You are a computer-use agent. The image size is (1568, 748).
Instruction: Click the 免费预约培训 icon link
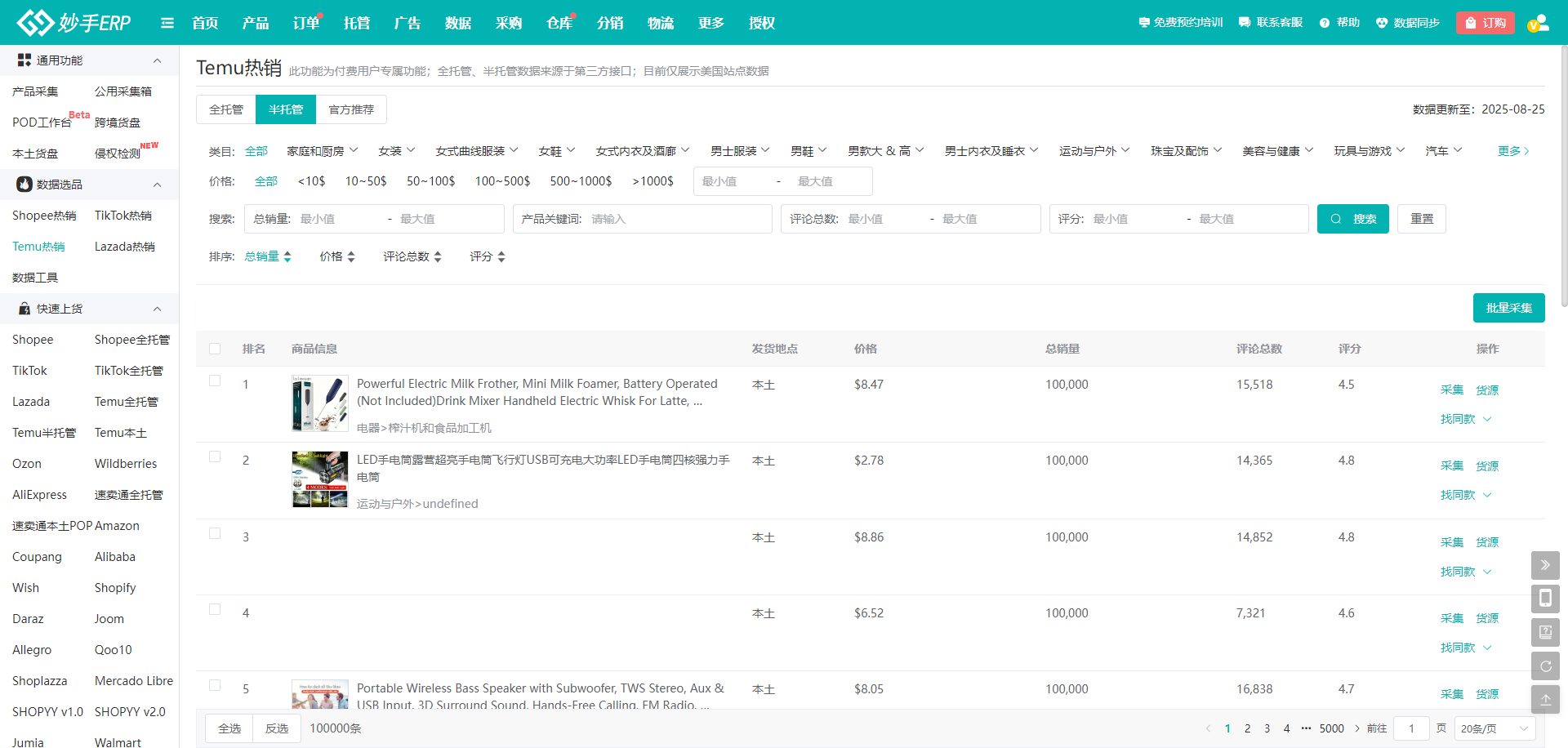click(x=1180, y=23)
